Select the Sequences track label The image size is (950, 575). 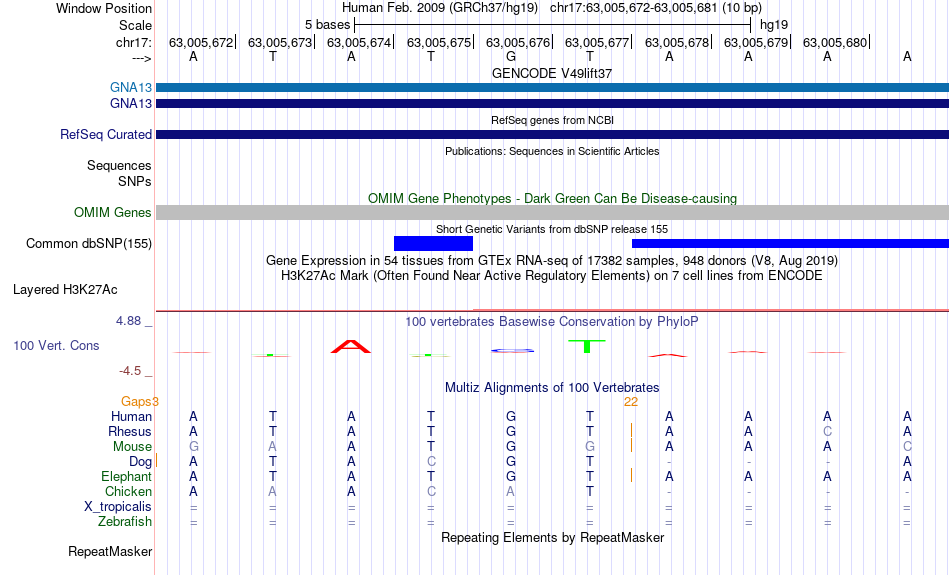coord(119,165)
